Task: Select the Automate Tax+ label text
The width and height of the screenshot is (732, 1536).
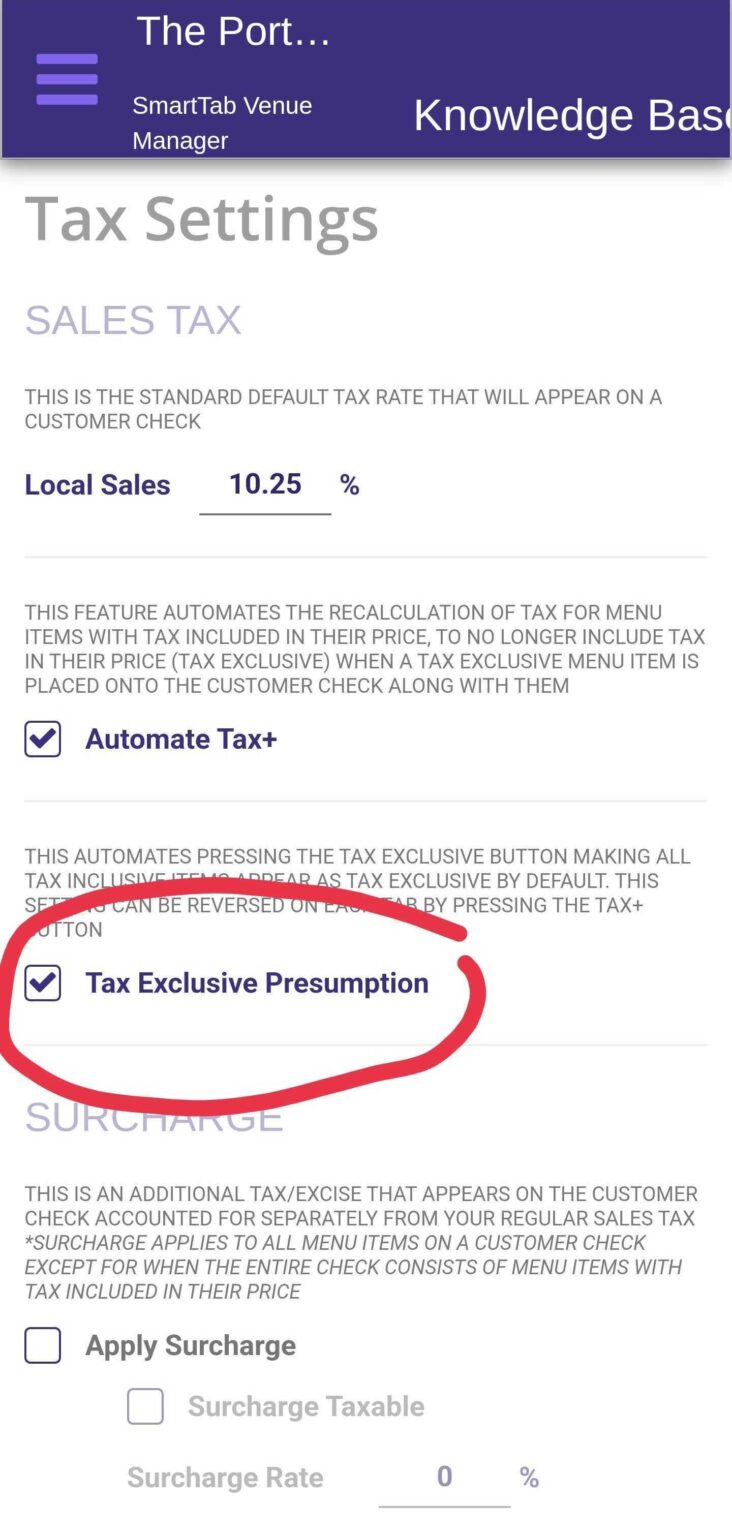Action: pyautogui.click(x=180, y=739)
